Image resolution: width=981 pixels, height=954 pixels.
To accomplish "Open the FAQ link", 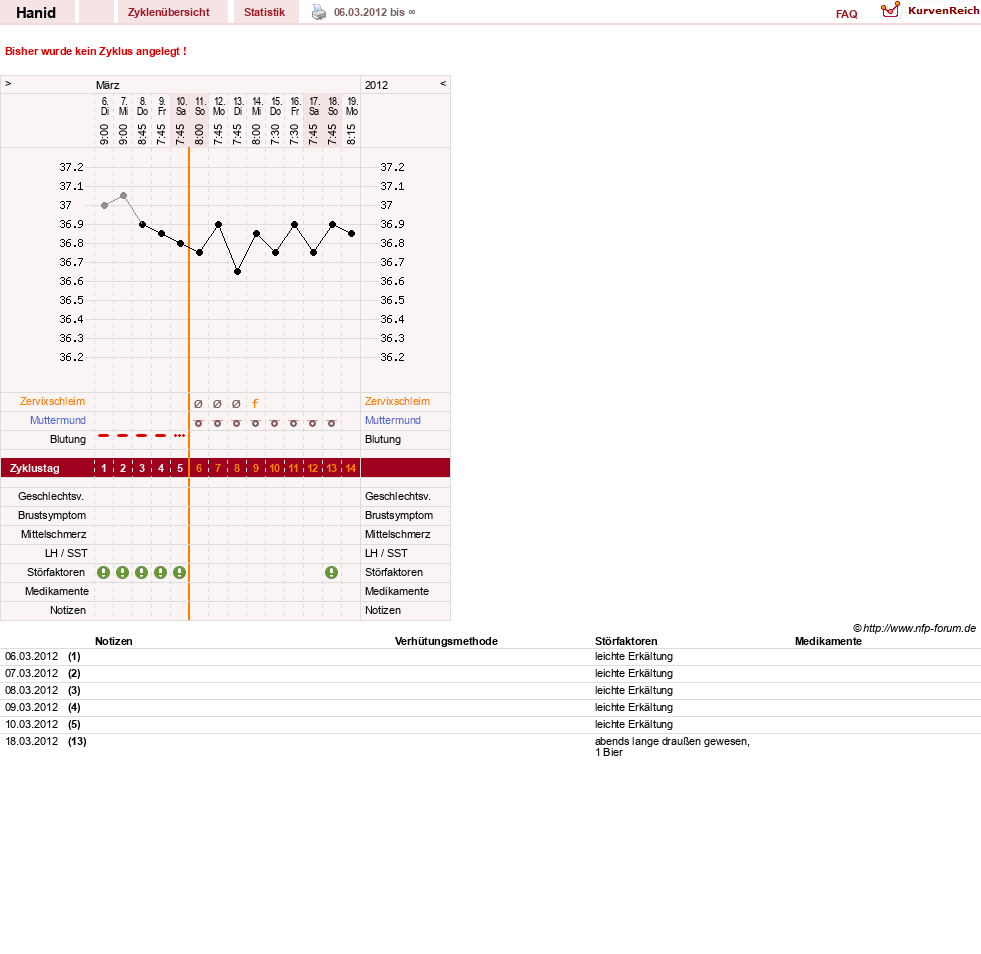I will tap(846, 14).
